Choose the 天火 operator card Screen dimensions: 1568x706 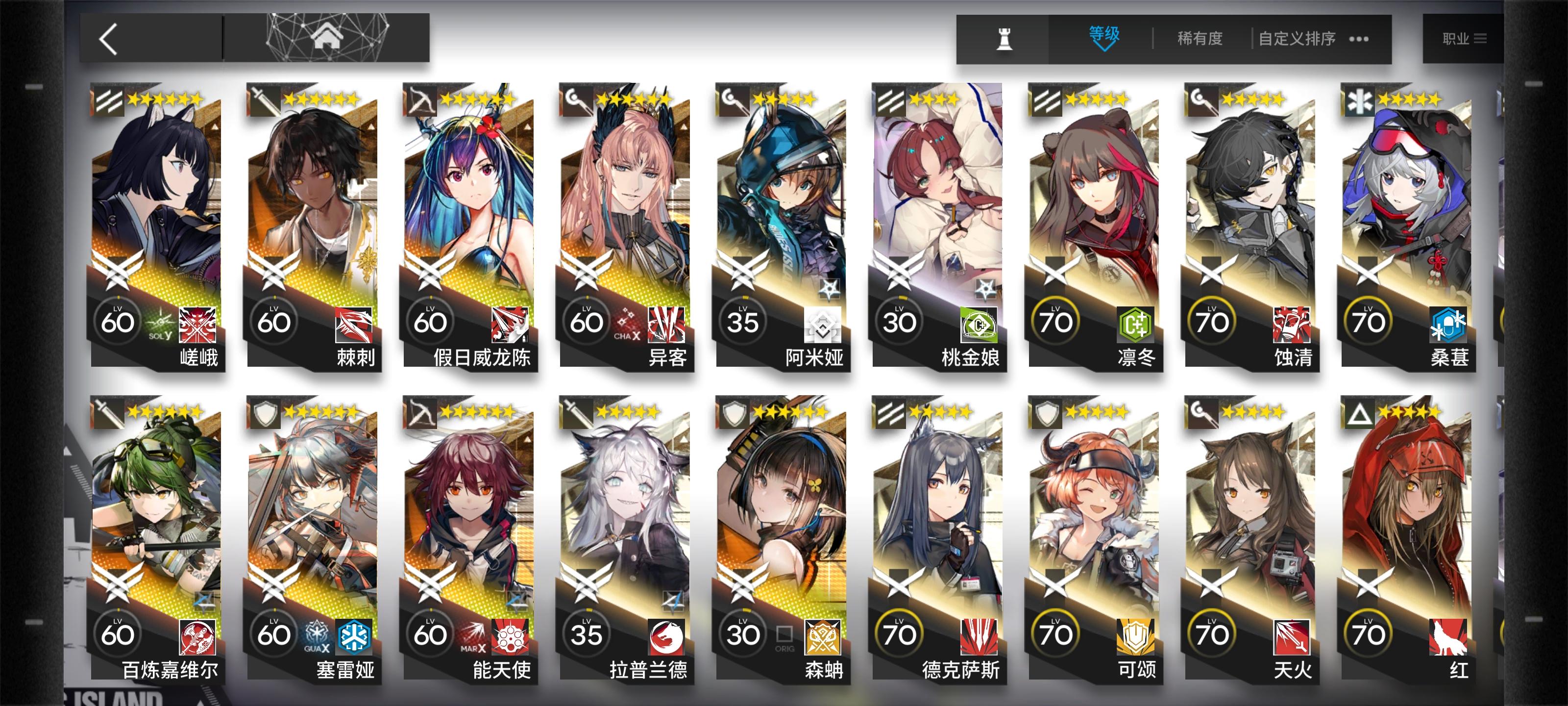[1250, 538]
